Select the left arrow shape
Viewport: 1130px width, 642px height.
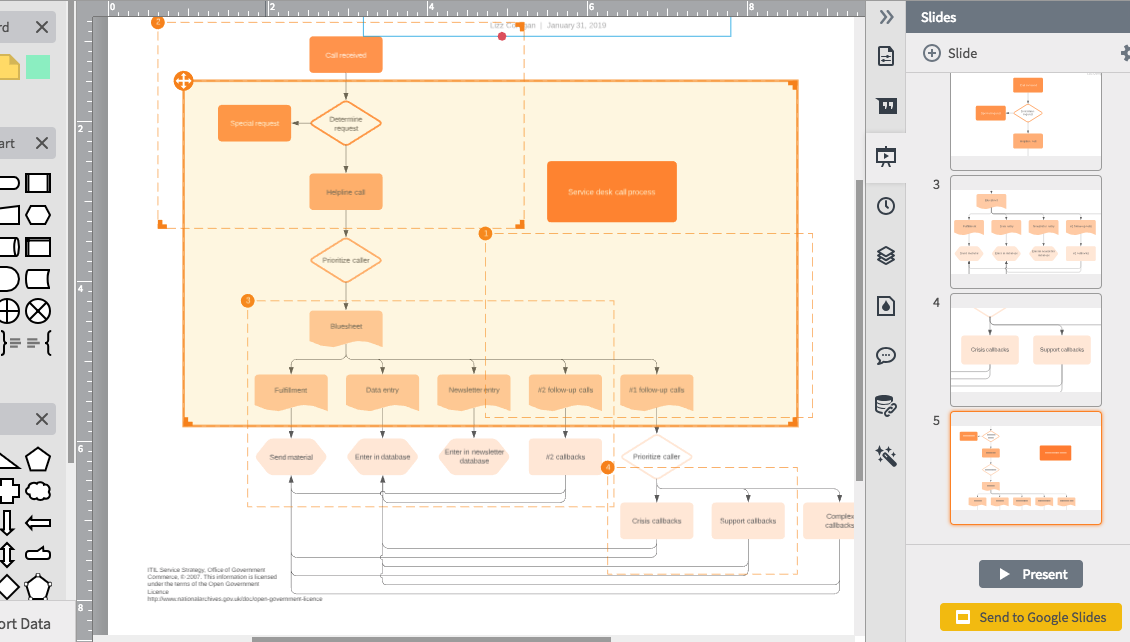point(37,521)
